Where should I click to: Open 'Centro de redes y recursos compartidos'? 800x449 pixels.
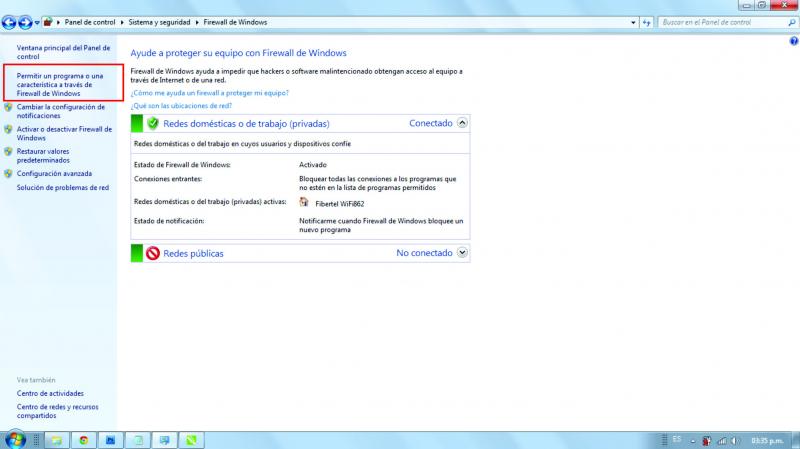tap(57, 411)
